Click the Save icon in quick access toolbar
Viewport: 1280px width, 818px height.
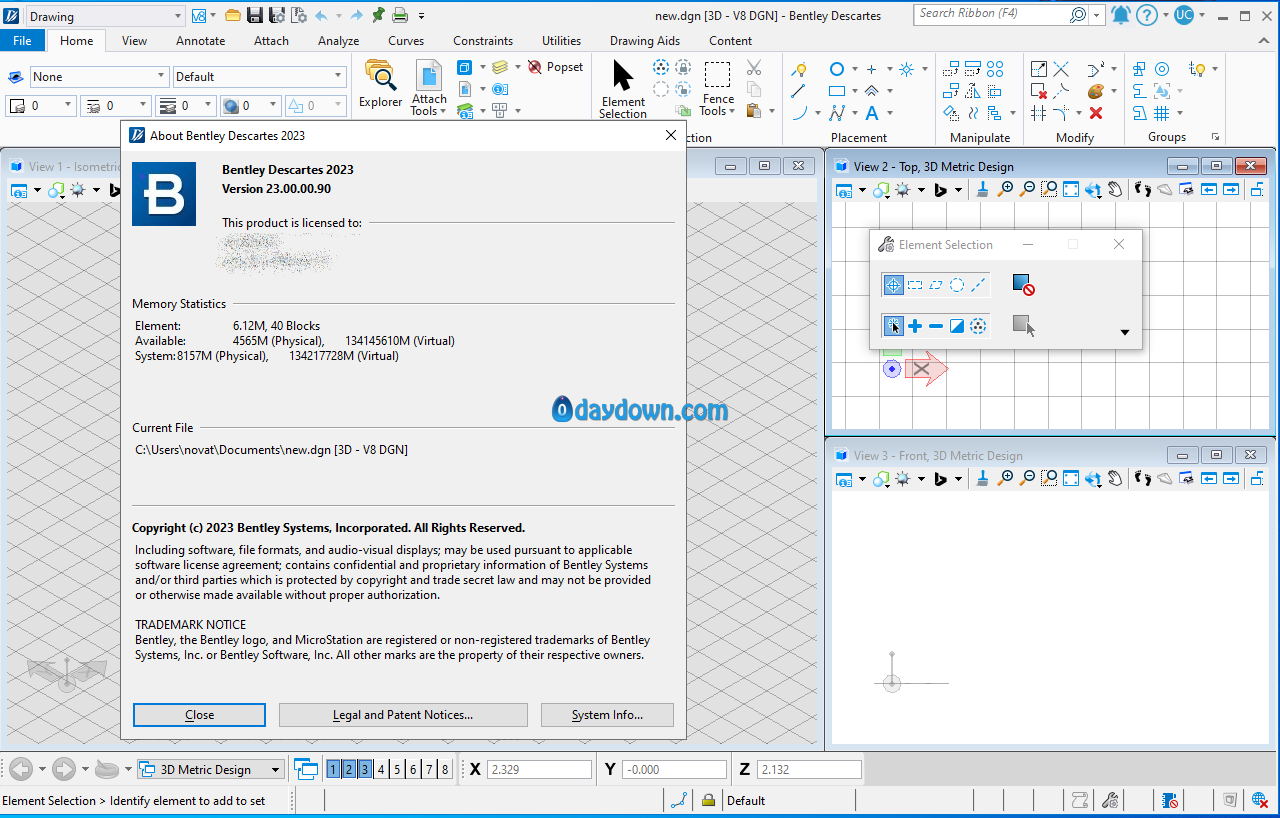tap(255, 15)
